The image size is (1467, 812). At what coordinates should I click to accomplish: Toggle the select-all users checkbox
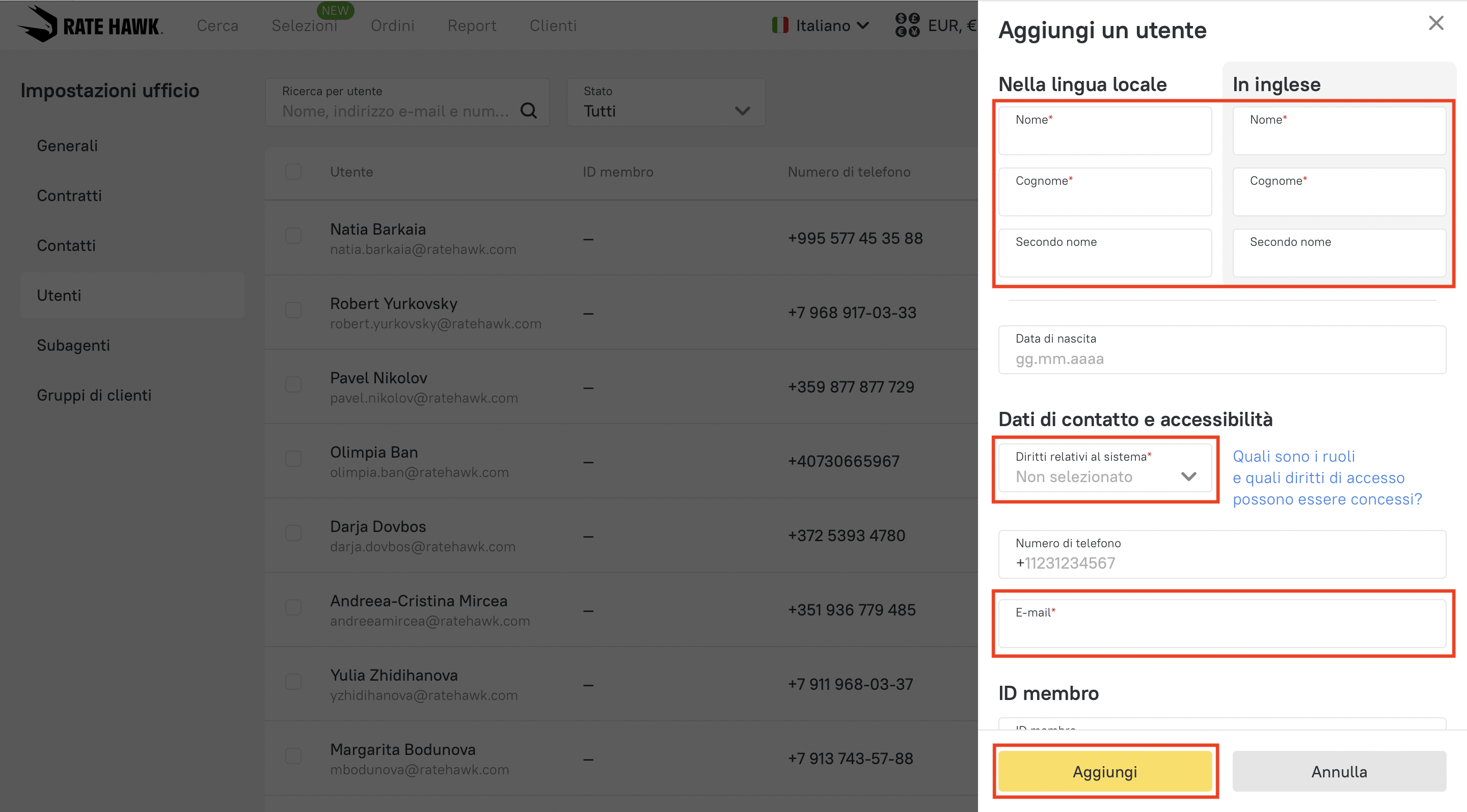[293, 172]
